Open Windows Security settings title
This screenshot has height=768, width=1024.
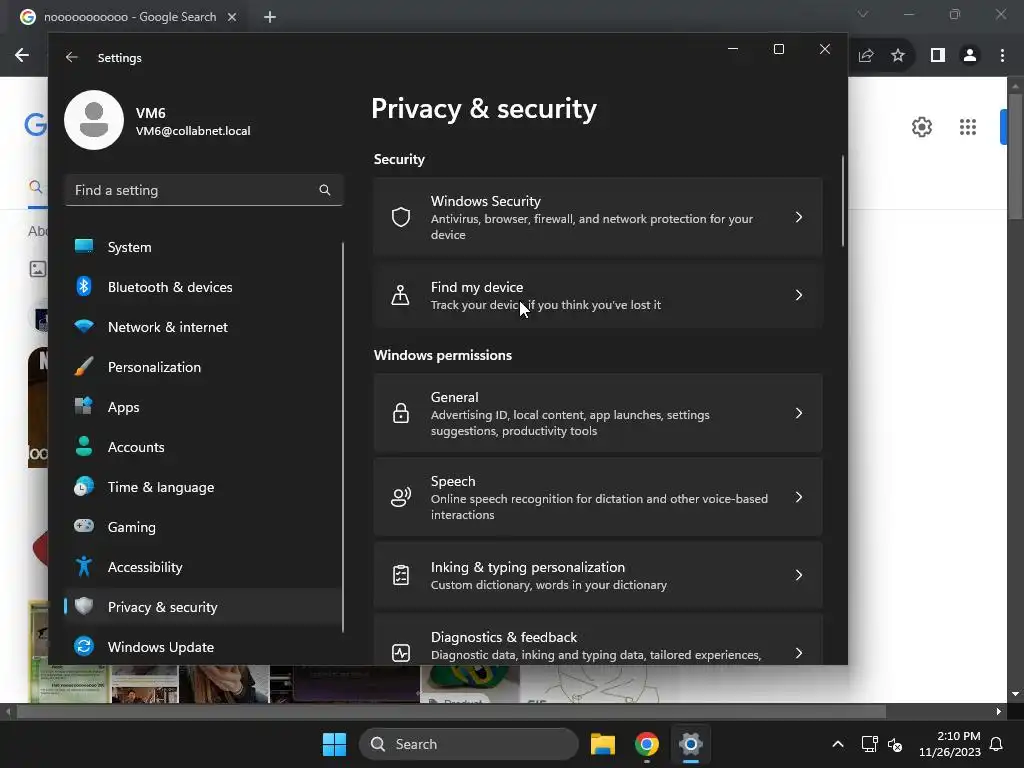485,201
